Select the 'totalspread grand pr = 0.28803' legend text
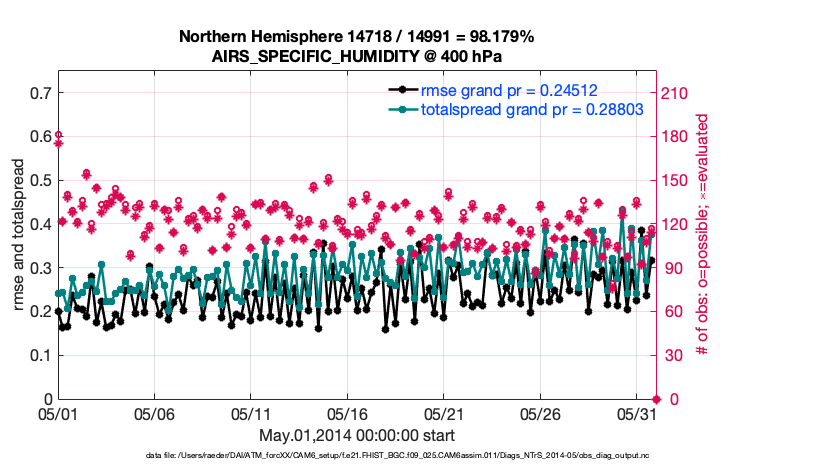The height and width of the screenshot is (470, 830). point(531,108)
